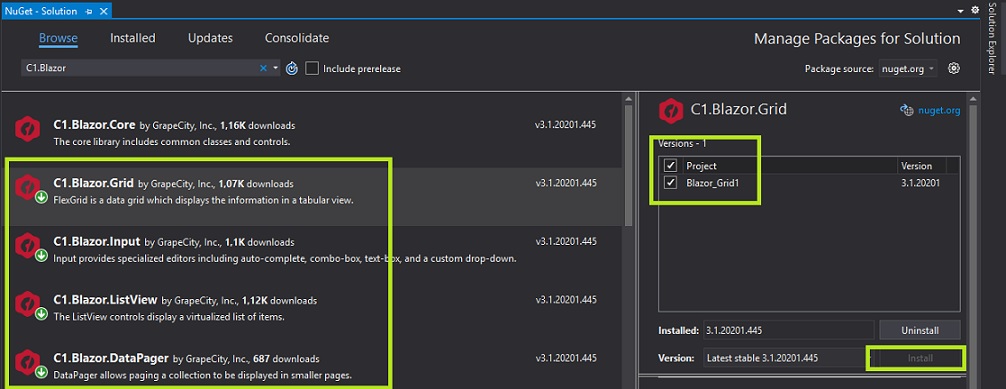Click the C1.Blazor.Grid logo in details pane
Viewport: 1006px width, 389px height.
pyautogui.click(x=670, y=110)
